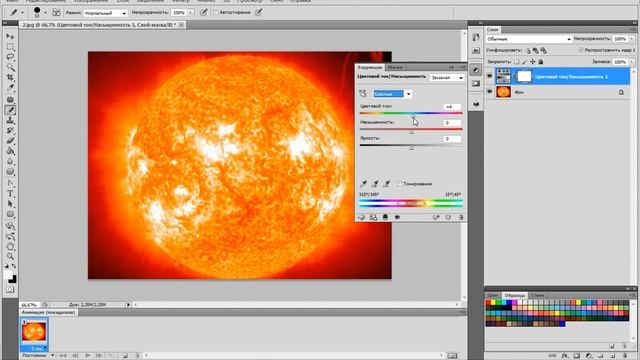
Task: Delete the adjustment layer via the adjustments panel trash
Action: coord(461,218)
